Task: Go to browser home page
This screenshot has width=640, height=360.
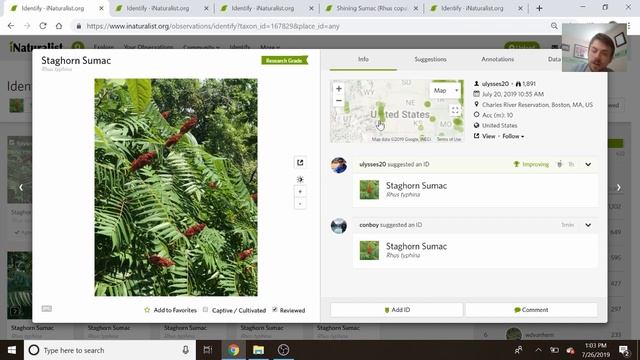Action: [59, 26]
